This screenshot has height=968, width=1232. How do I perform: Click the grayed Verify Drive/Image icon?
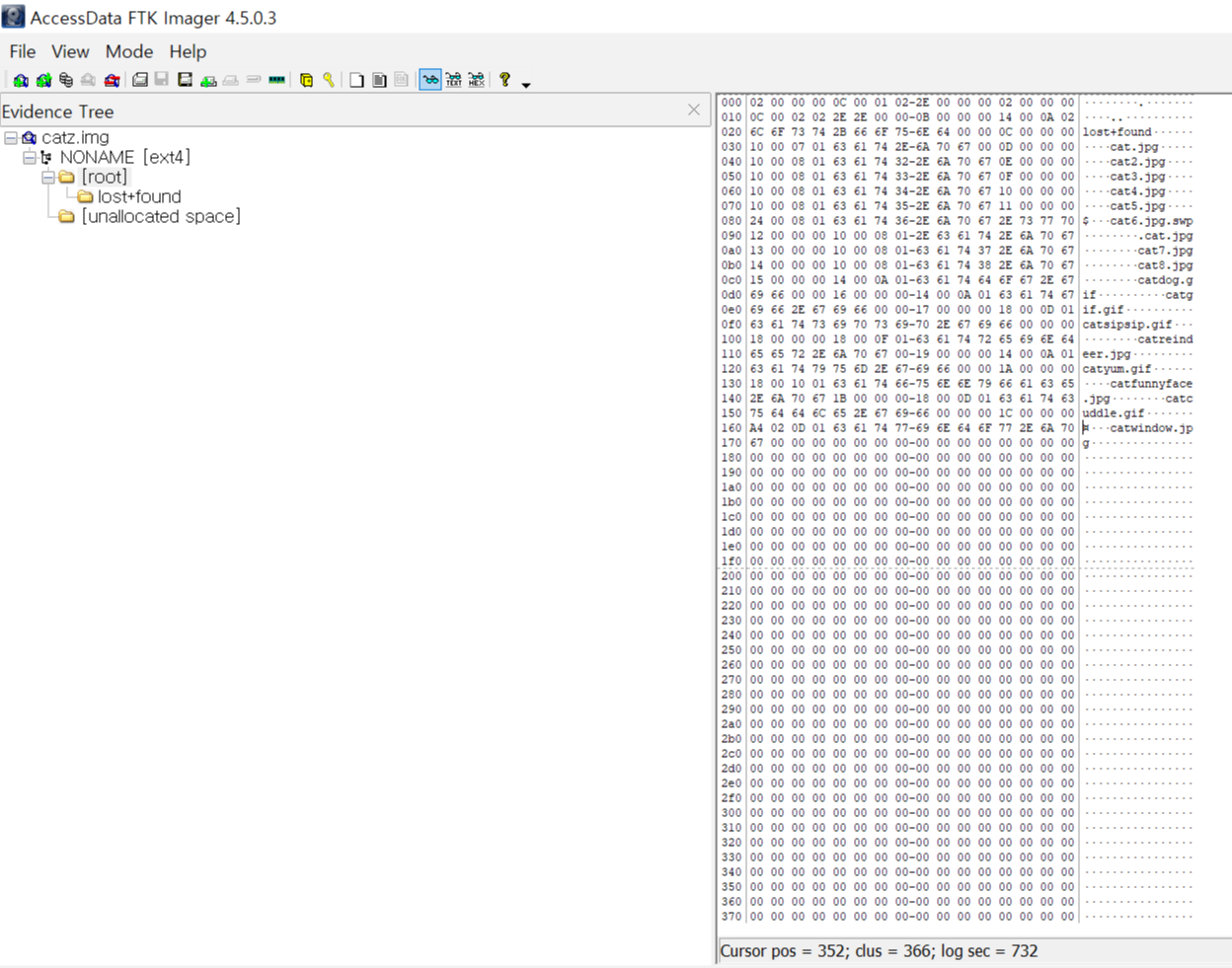(x=254, y=80)
